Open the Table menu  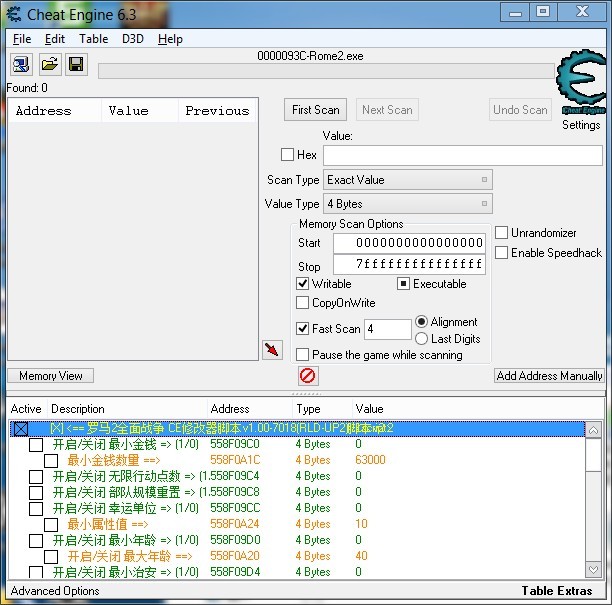(x=94, y=39)
